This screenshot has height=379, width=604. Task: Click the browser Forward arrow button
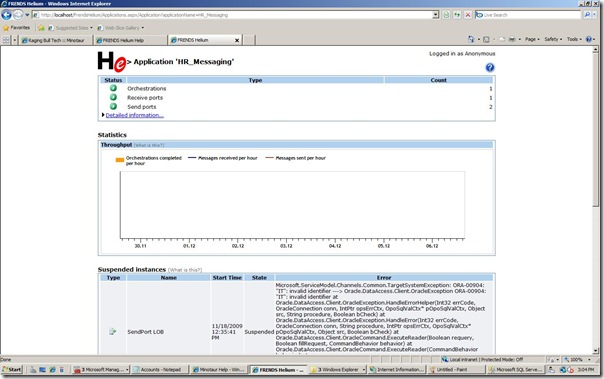[18, 15]
